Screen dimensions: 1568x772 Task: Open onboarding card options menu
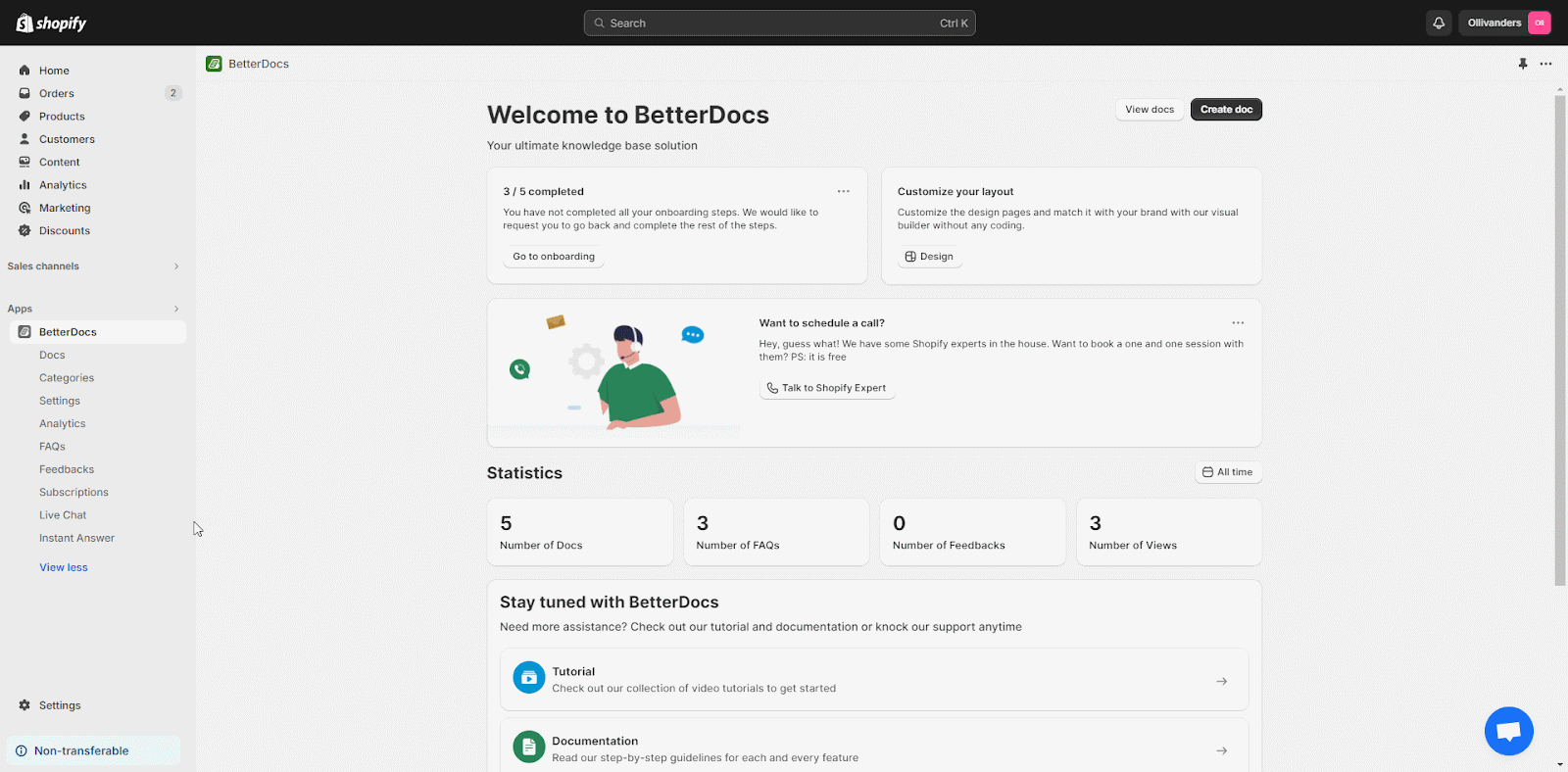tap(844, 191)
